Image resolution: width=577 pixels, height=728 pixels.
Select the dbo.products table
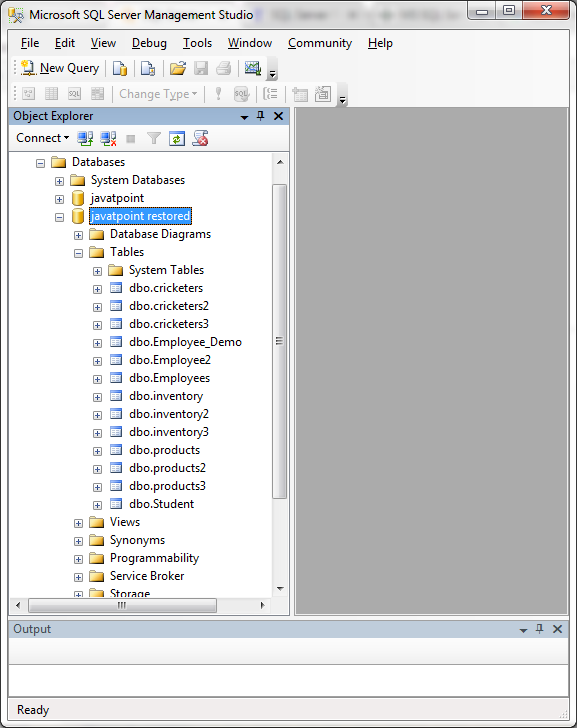(164, 450)
